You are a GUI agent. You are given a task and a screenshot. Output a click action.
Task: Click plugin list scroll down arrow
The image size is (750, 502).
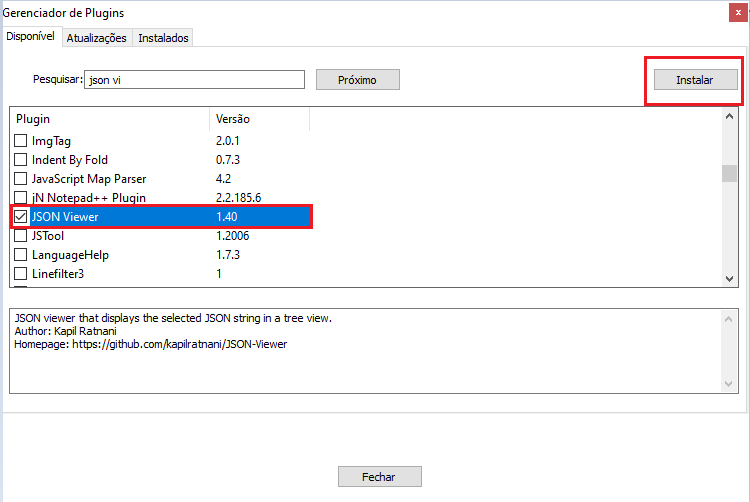click(x=729, y=279)
